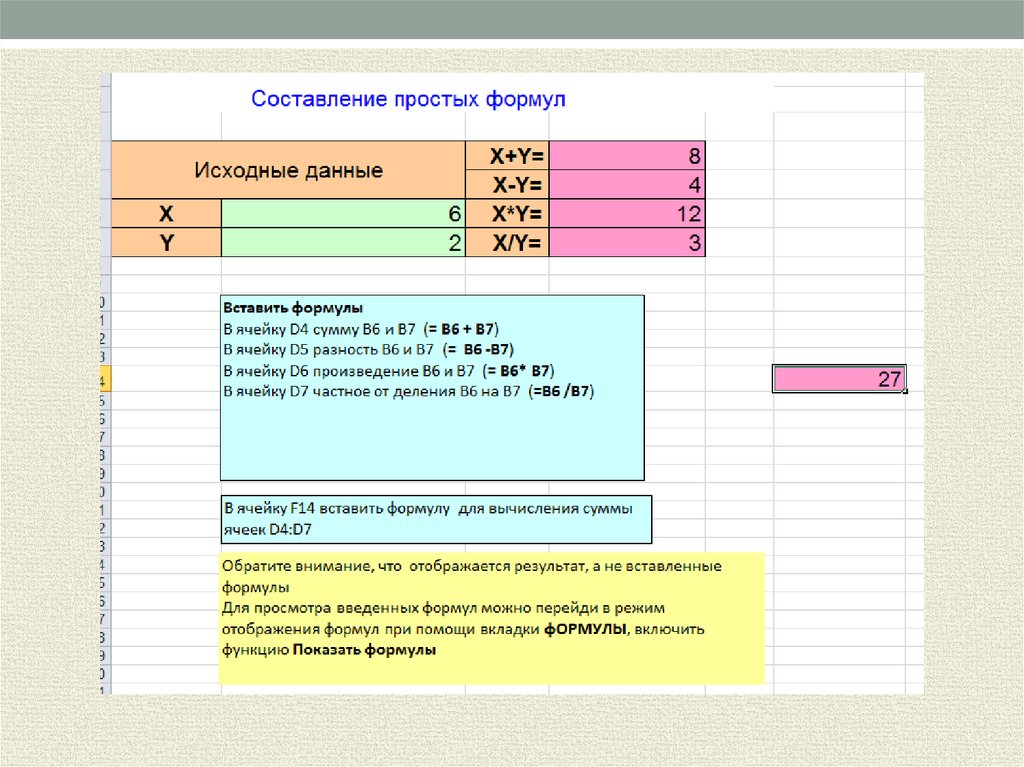
Task: Select the cell containing value 27
Action: coord(839,379)
